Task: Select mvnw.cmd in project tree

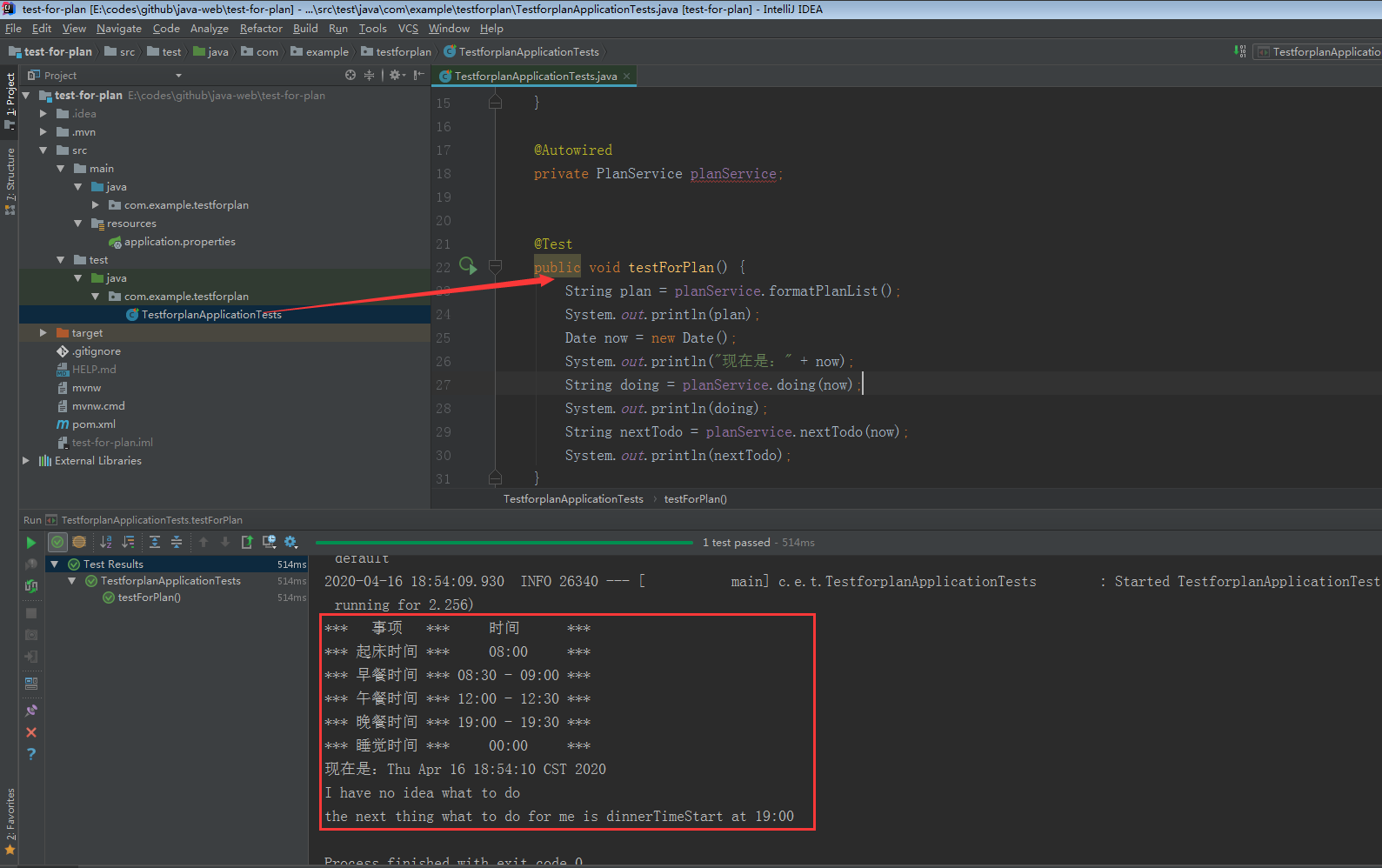Action: click(90, 406)
